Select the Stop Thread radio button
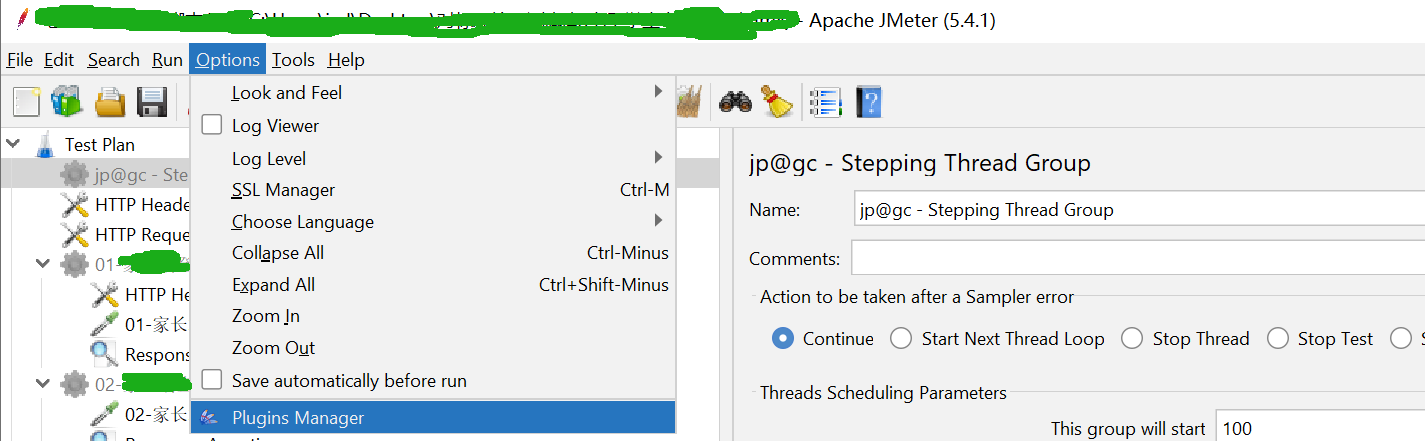This screenshot has width=1425, height=441. [1132, 338]
